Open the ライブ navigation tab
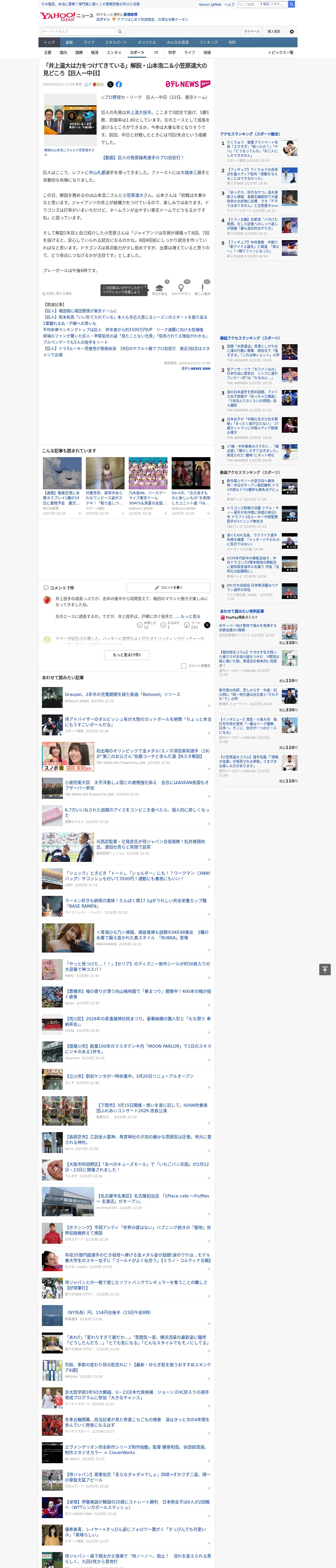The width and height of the screenshot is (336, 1568). coord(89,43)
